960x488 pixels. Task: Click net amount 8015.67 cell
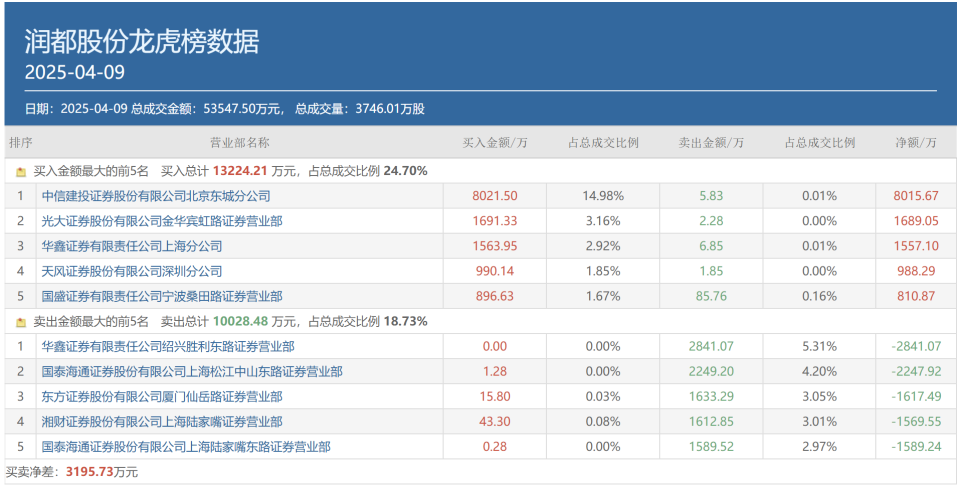coord(916,197)
